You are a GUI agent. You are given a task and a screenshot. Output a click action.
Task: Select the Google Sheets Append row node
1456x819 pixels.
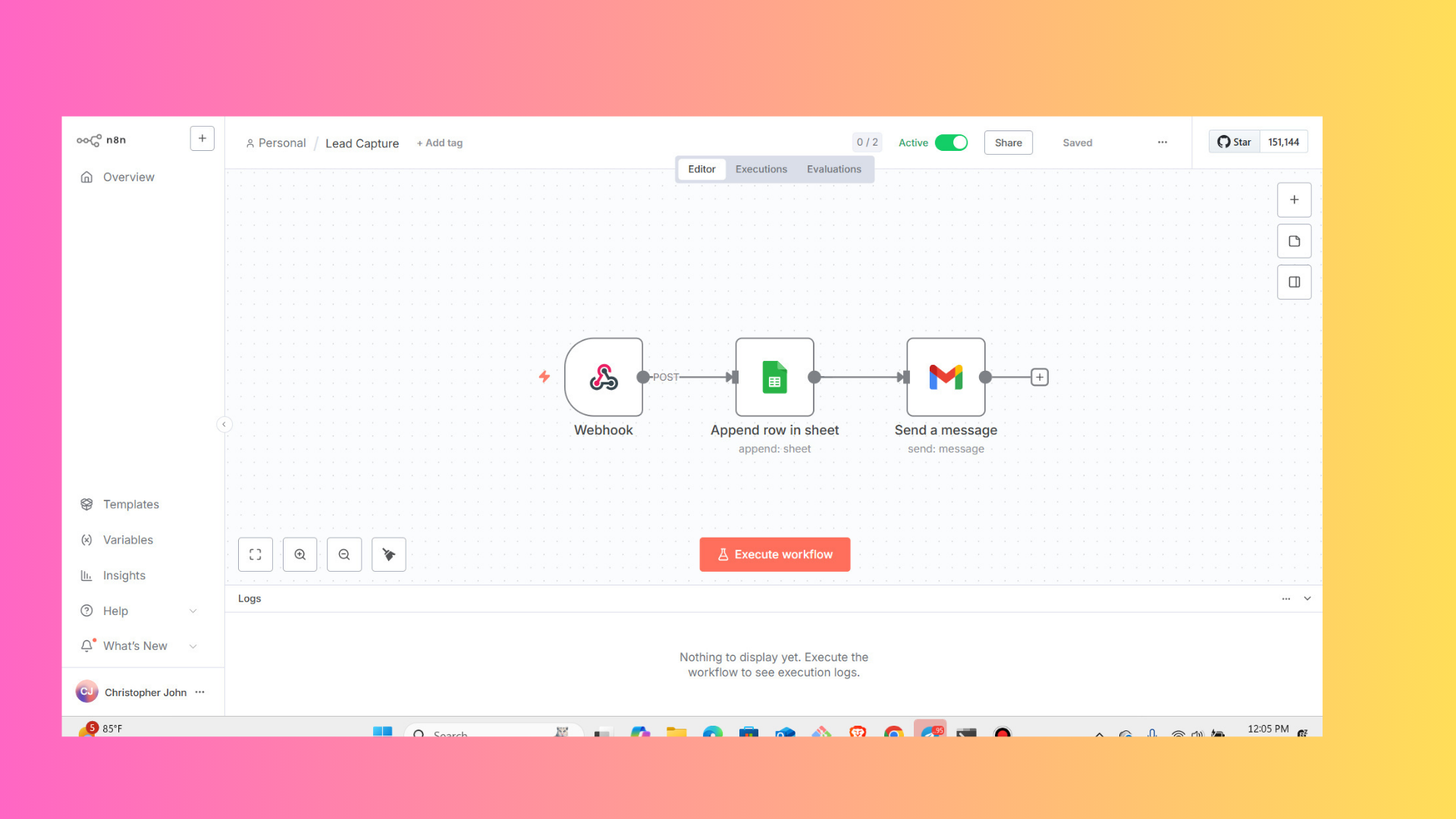[774, 377]
